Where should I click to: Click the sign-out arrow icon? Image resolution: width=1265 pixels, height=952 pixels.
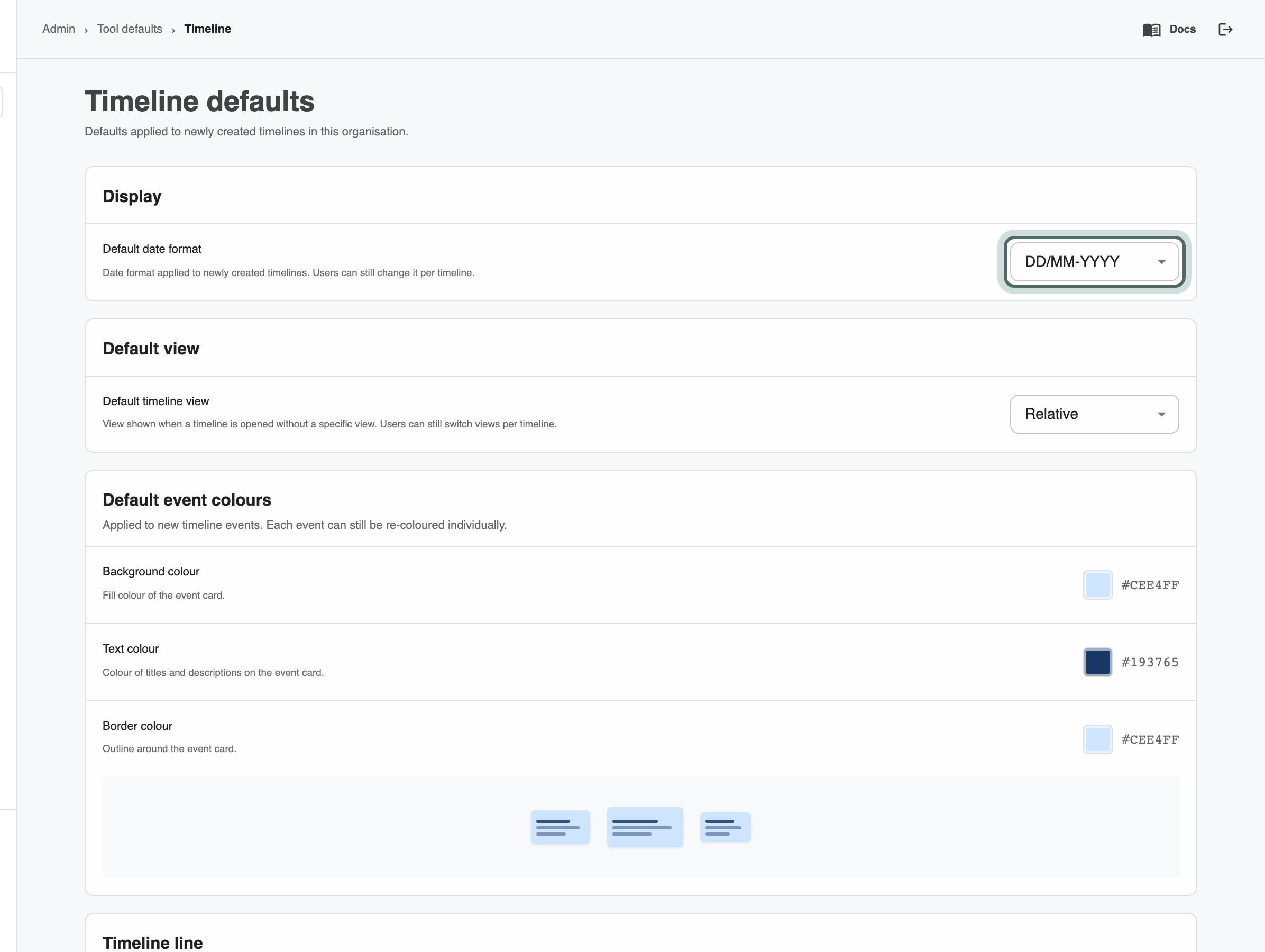1225,29
